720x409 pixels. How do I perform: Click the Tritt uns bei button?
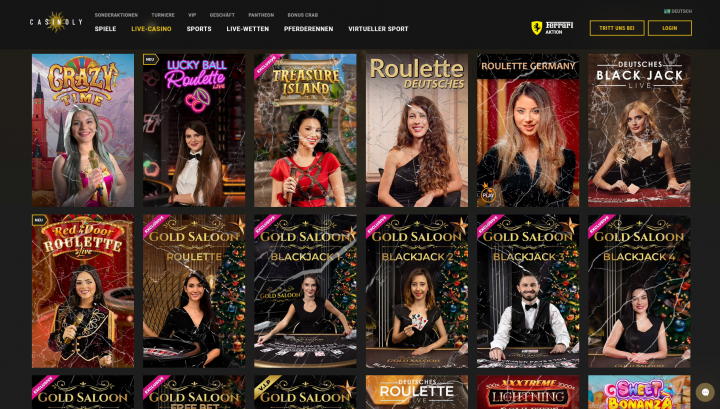coord(617,28)
